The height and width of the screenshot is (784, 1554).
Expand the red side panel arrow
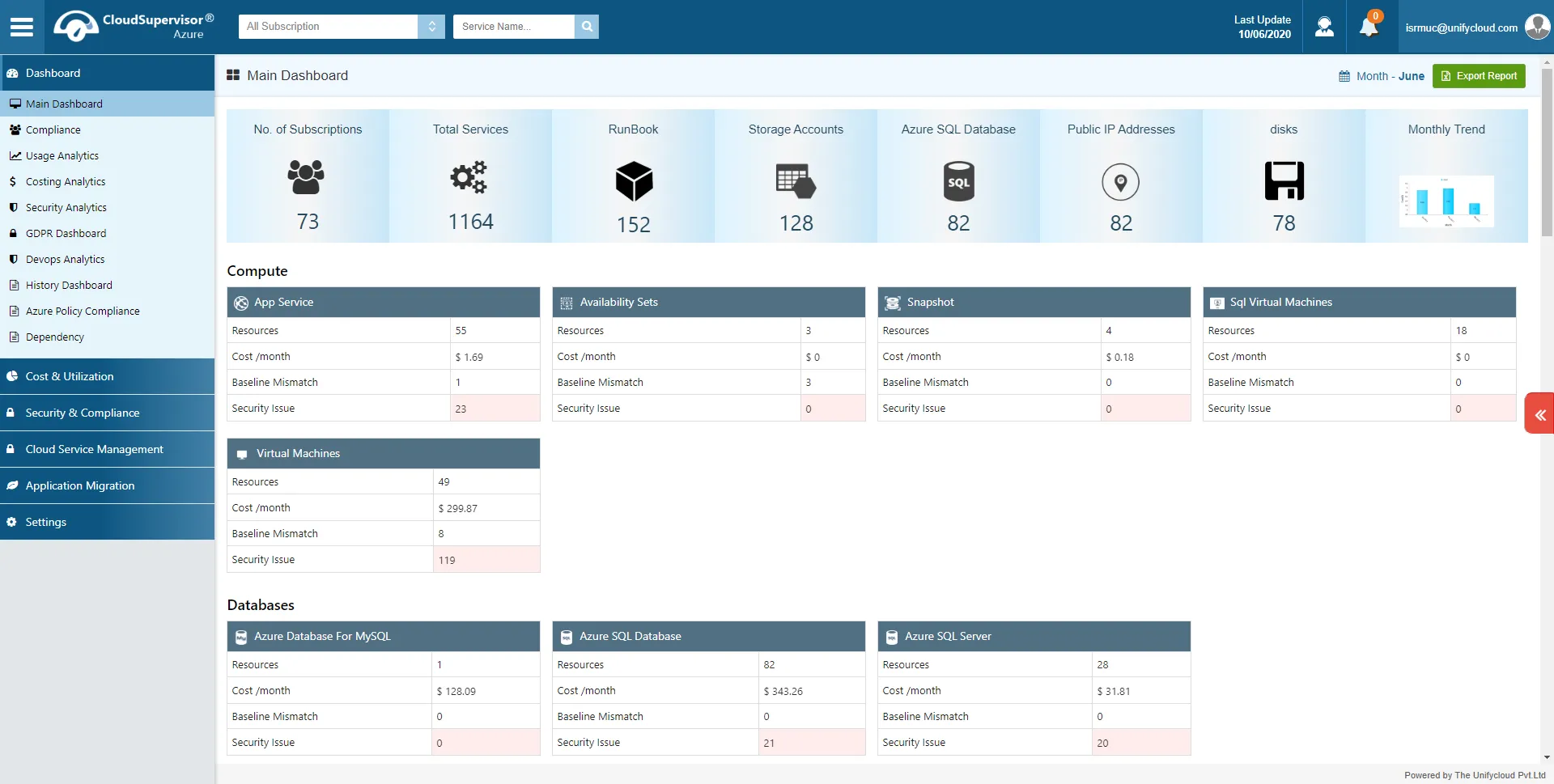coord(1539,414)
